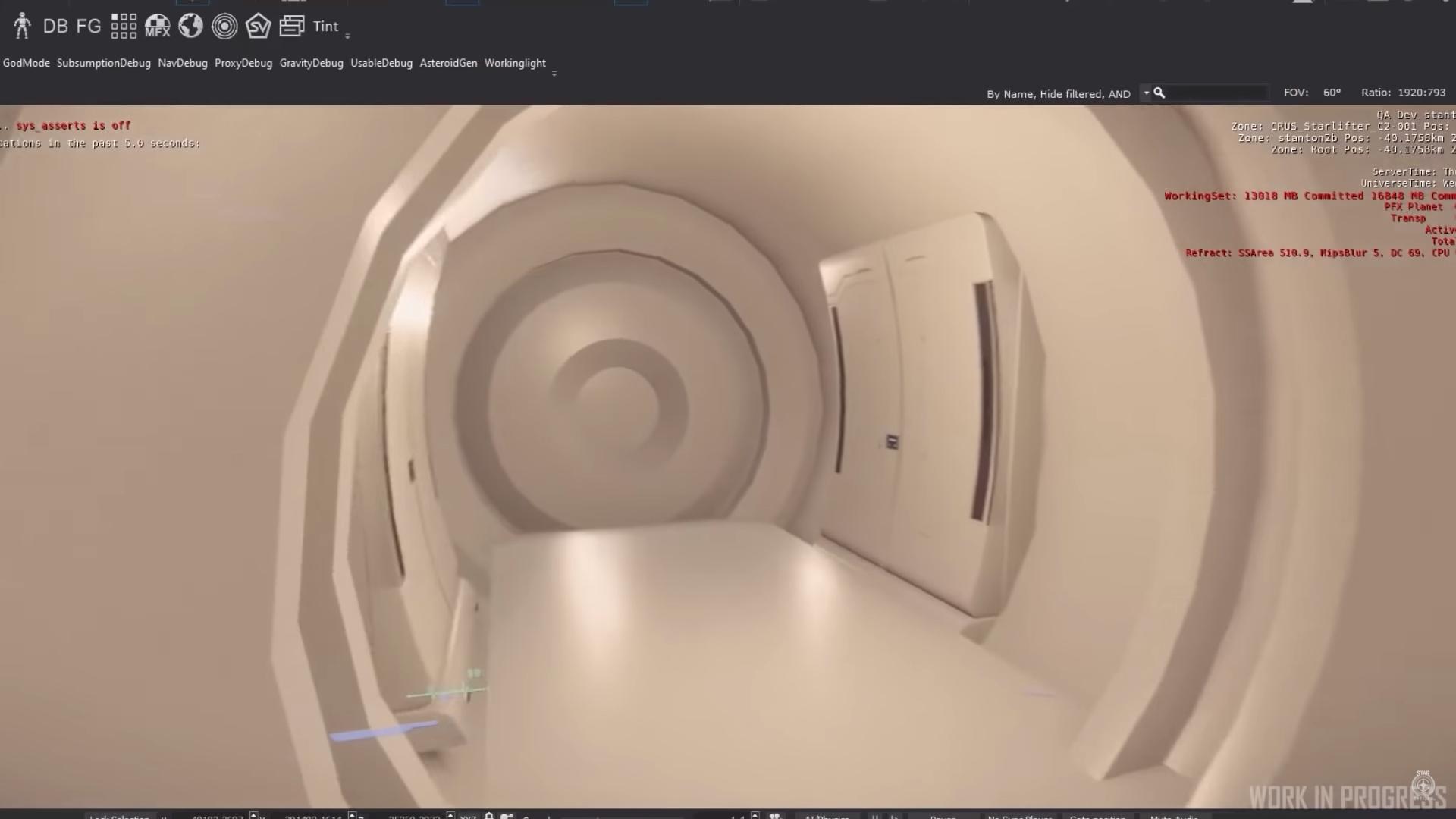Click the concentric orbit rings icon
Screen dimensions: 1456x819
[224, 27]
